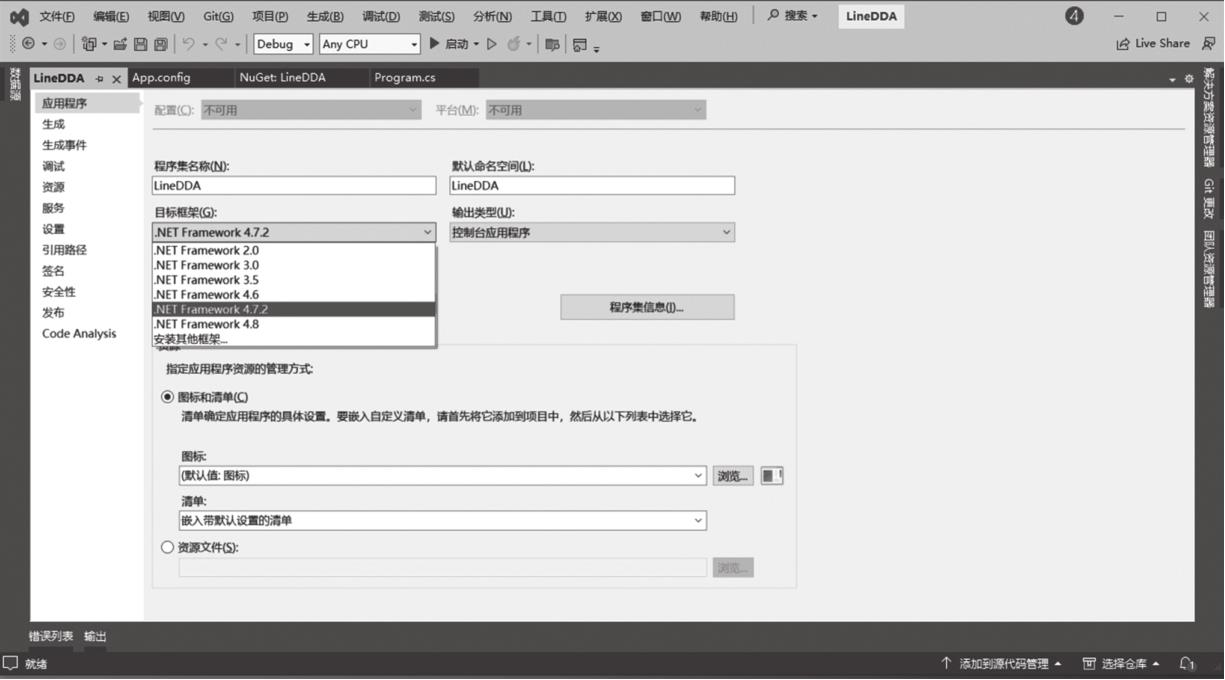The image size is (1225, 680).
Task: Click 选择仓库 in the status bar
Action: point(1122,663)
